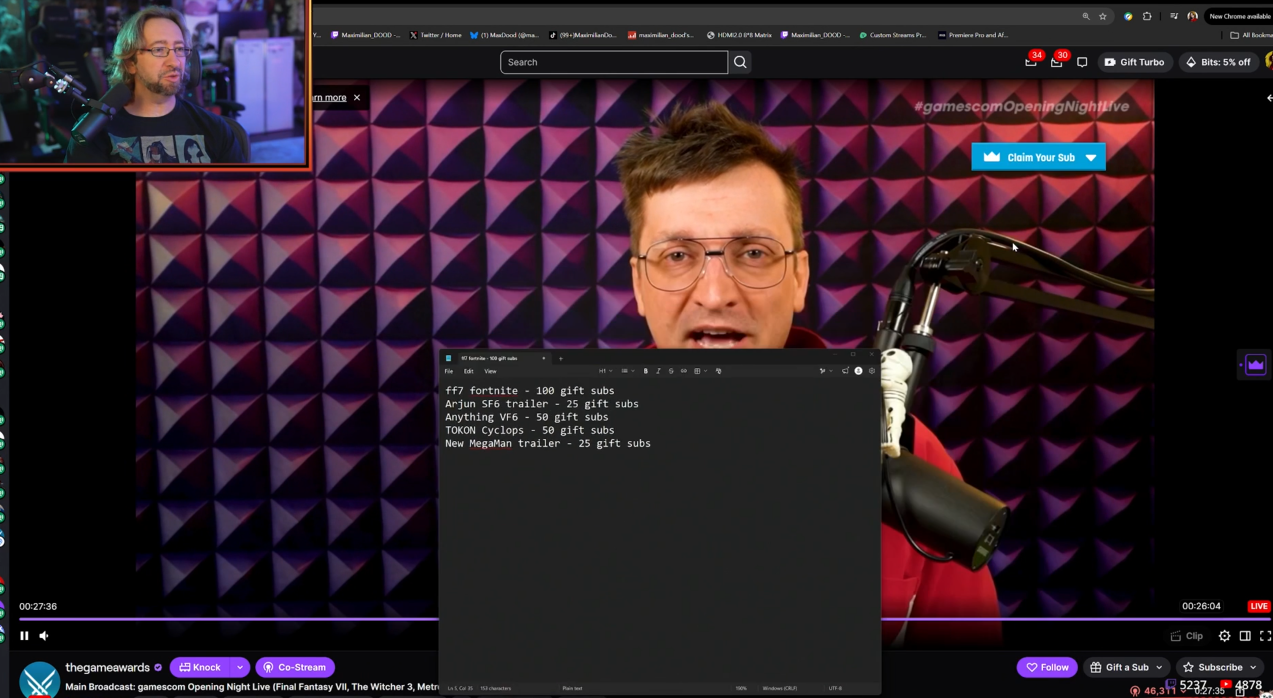Screen dimensions: 1273x698
Task: Focus the Twitch Search field
Action: [x=614, y=62]
